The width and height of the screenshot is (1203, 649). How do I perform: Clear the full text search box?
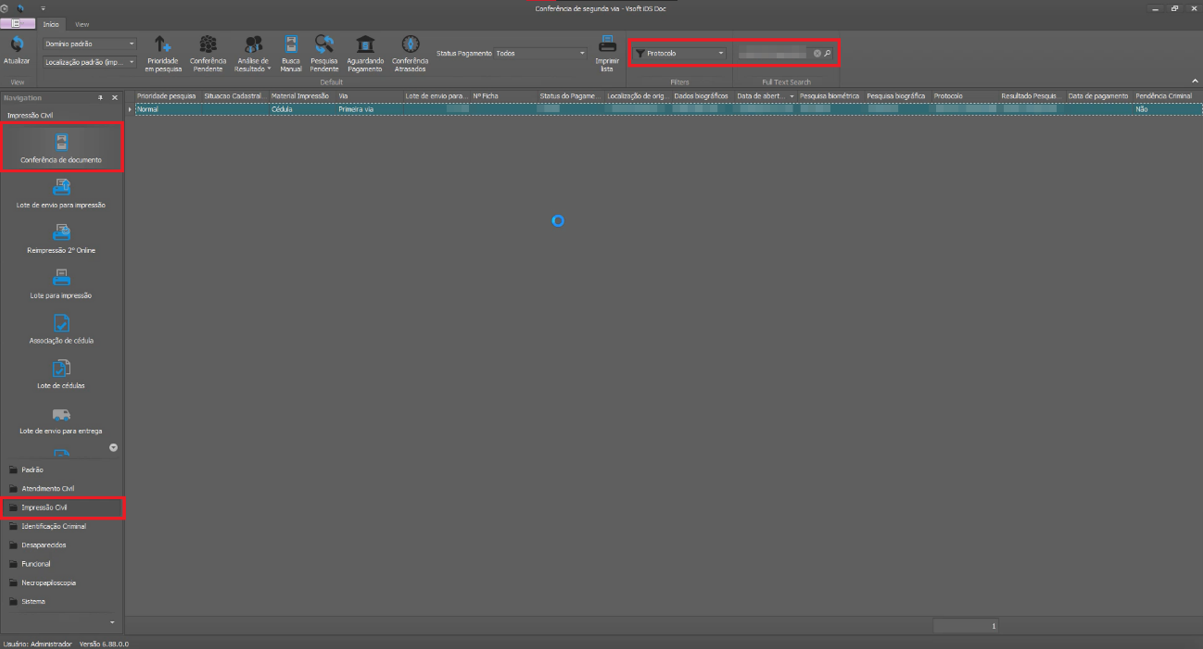(x=817, y=53)
